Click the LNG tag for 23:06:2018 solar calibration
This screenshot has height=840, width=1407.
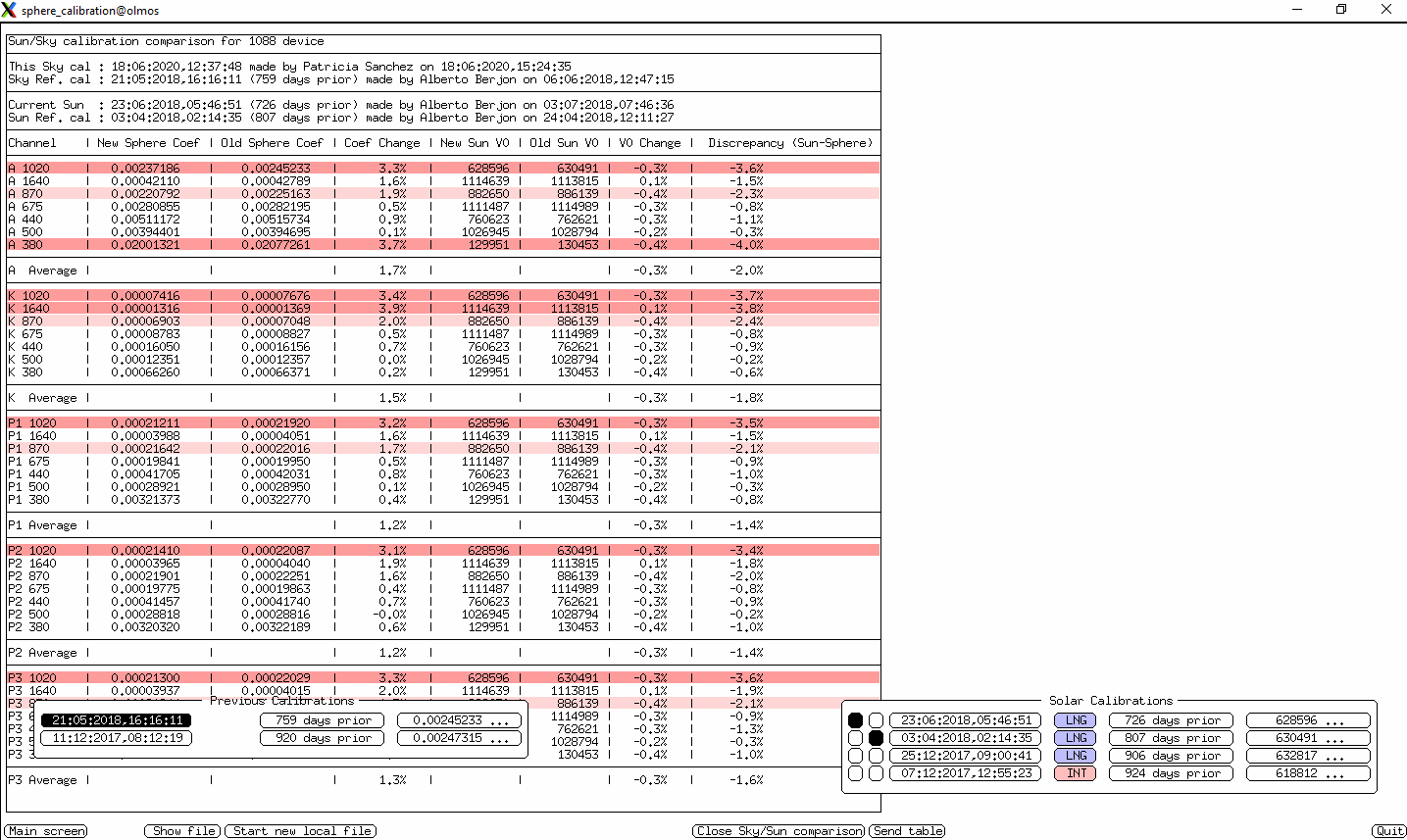[x=1076, y=720]
